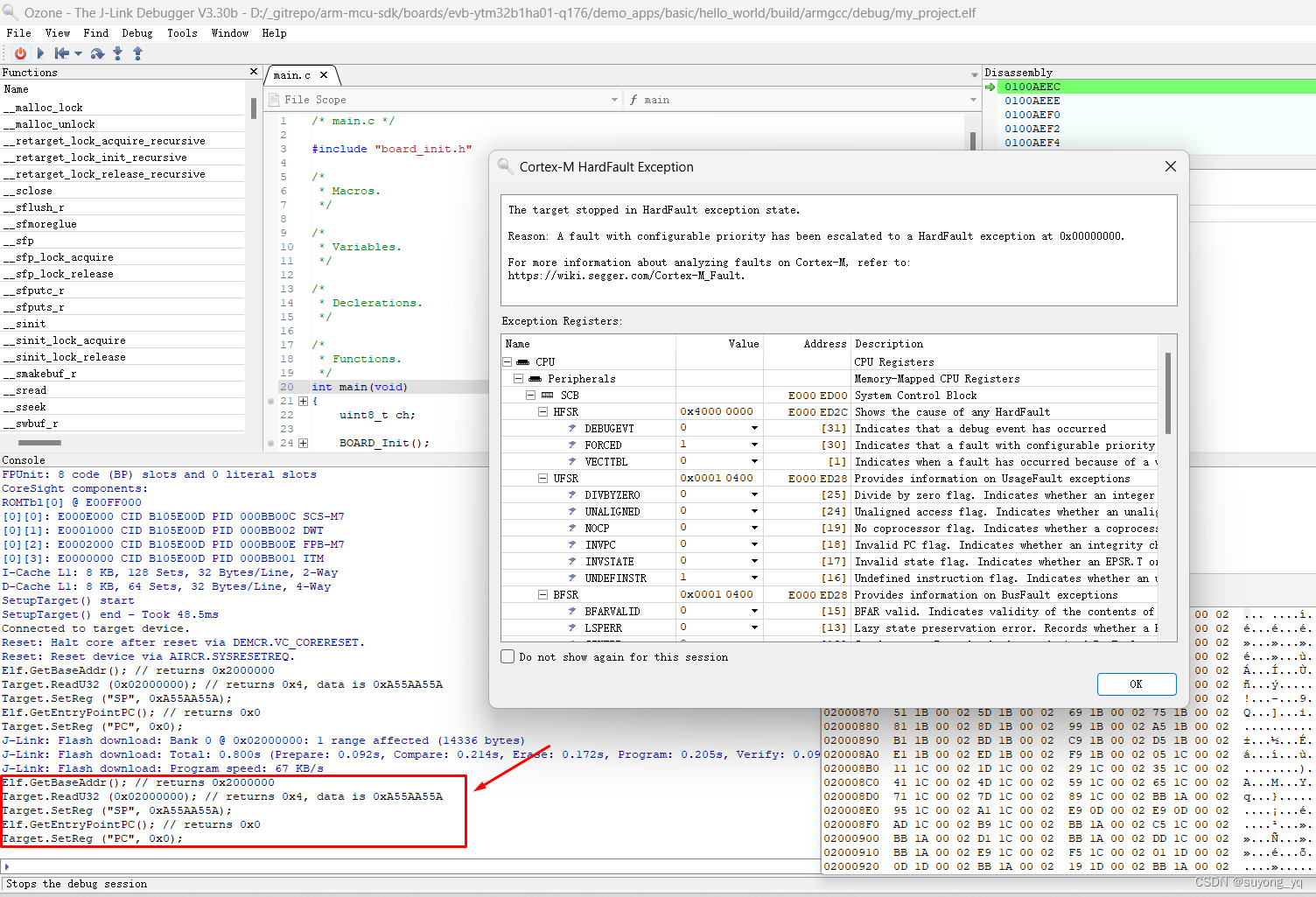This screenshot has width=1316, height=897.
Task: Collapse the BFSR register node
Action: click(x=542, y=594)
